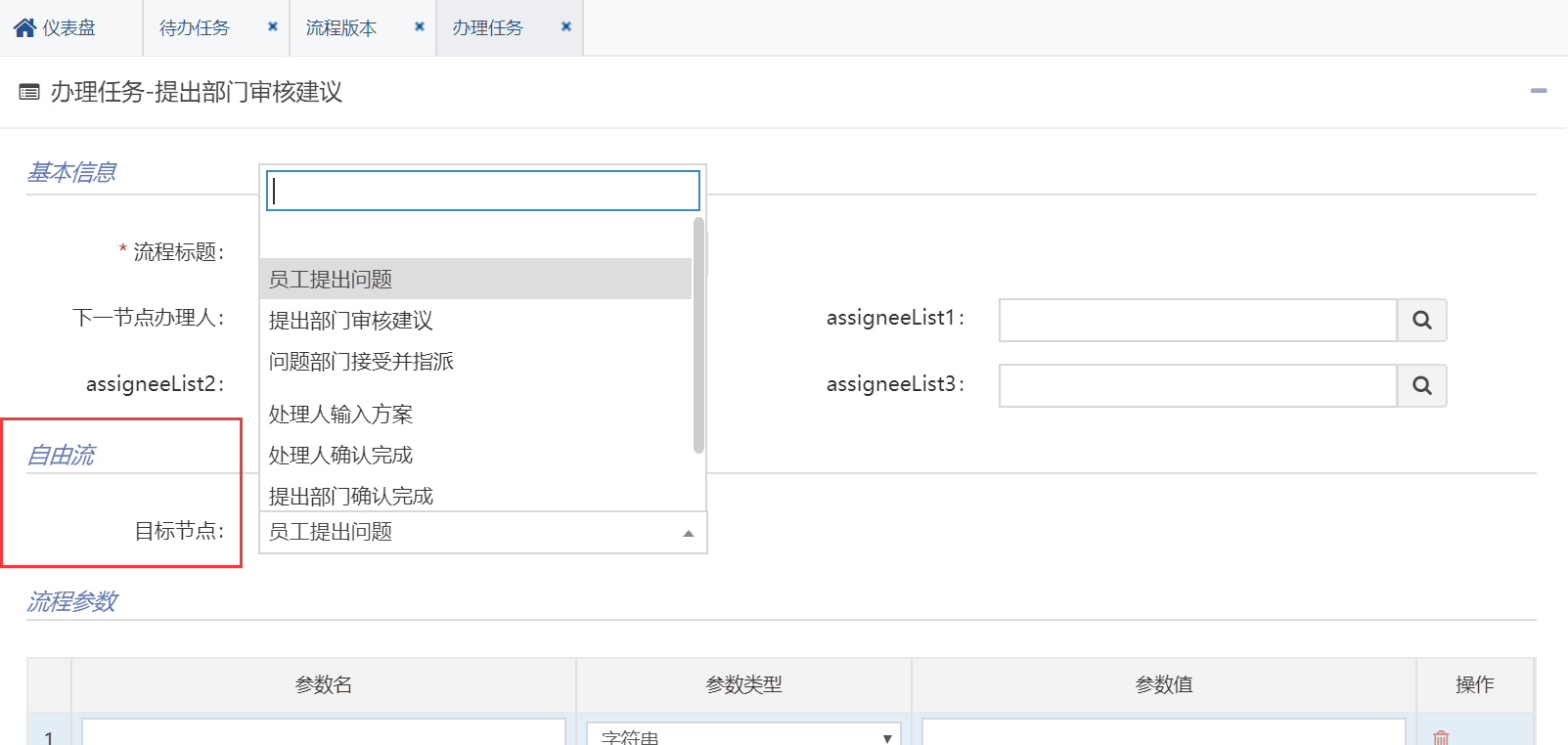Choose 问题部门接受并指派 from the list
1568x745 pixels.
475,361
